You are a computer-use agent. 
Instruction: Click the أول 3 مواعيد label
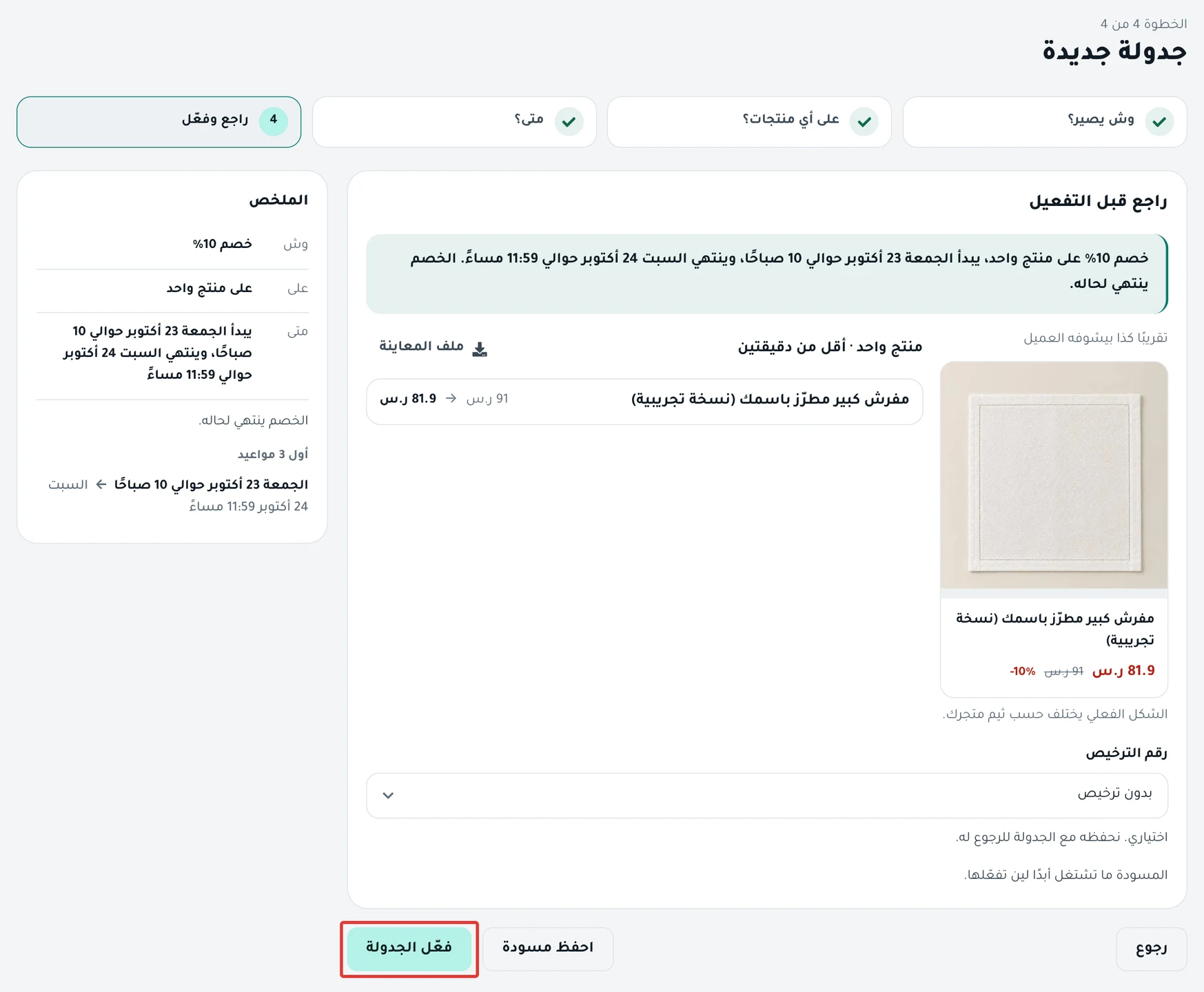tap(273, 455)
